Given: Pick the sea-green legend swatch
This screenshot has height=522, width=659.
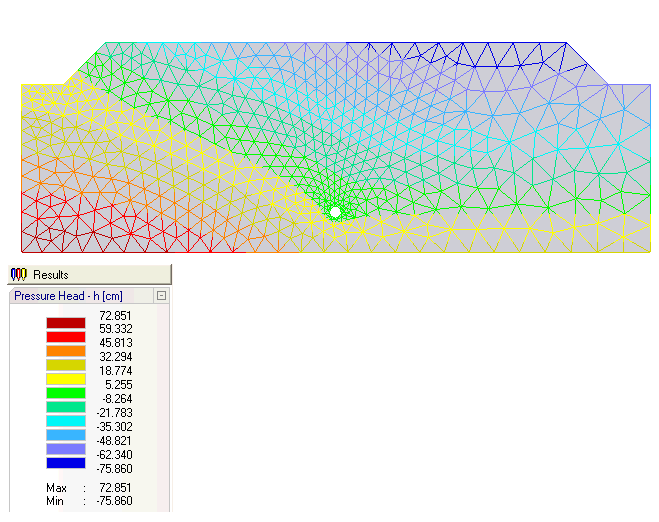Looking at the screenshot, I should click(x=66, y=407).
